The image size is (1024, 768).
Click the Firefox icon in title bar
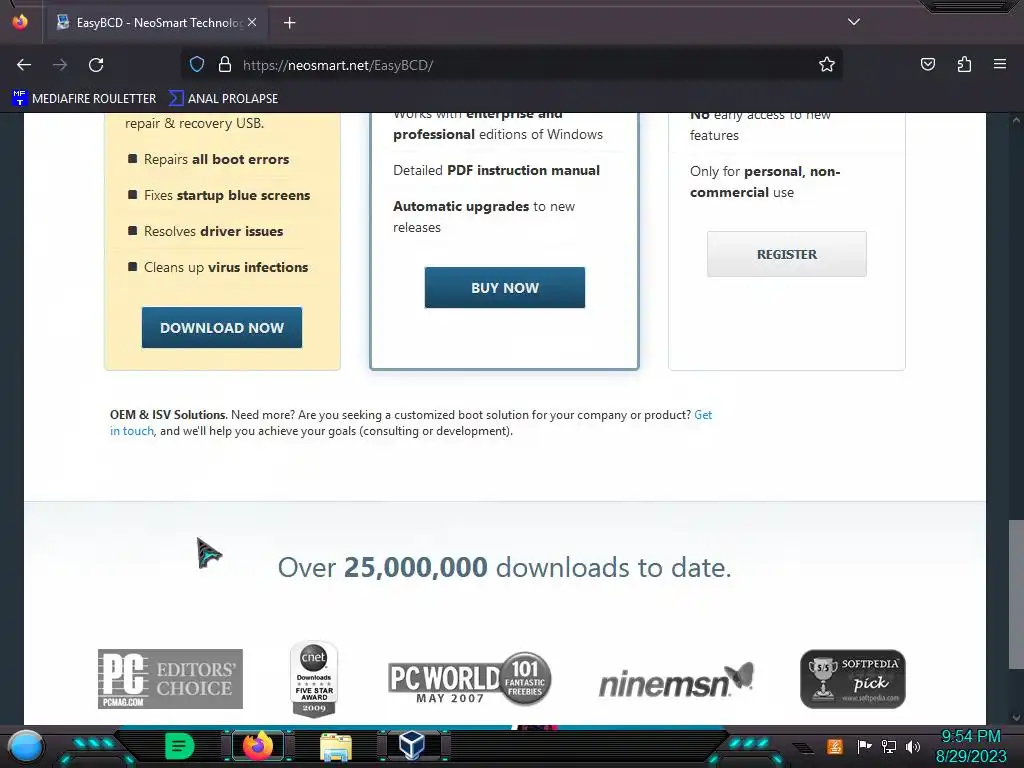click(x=20, y=22)
